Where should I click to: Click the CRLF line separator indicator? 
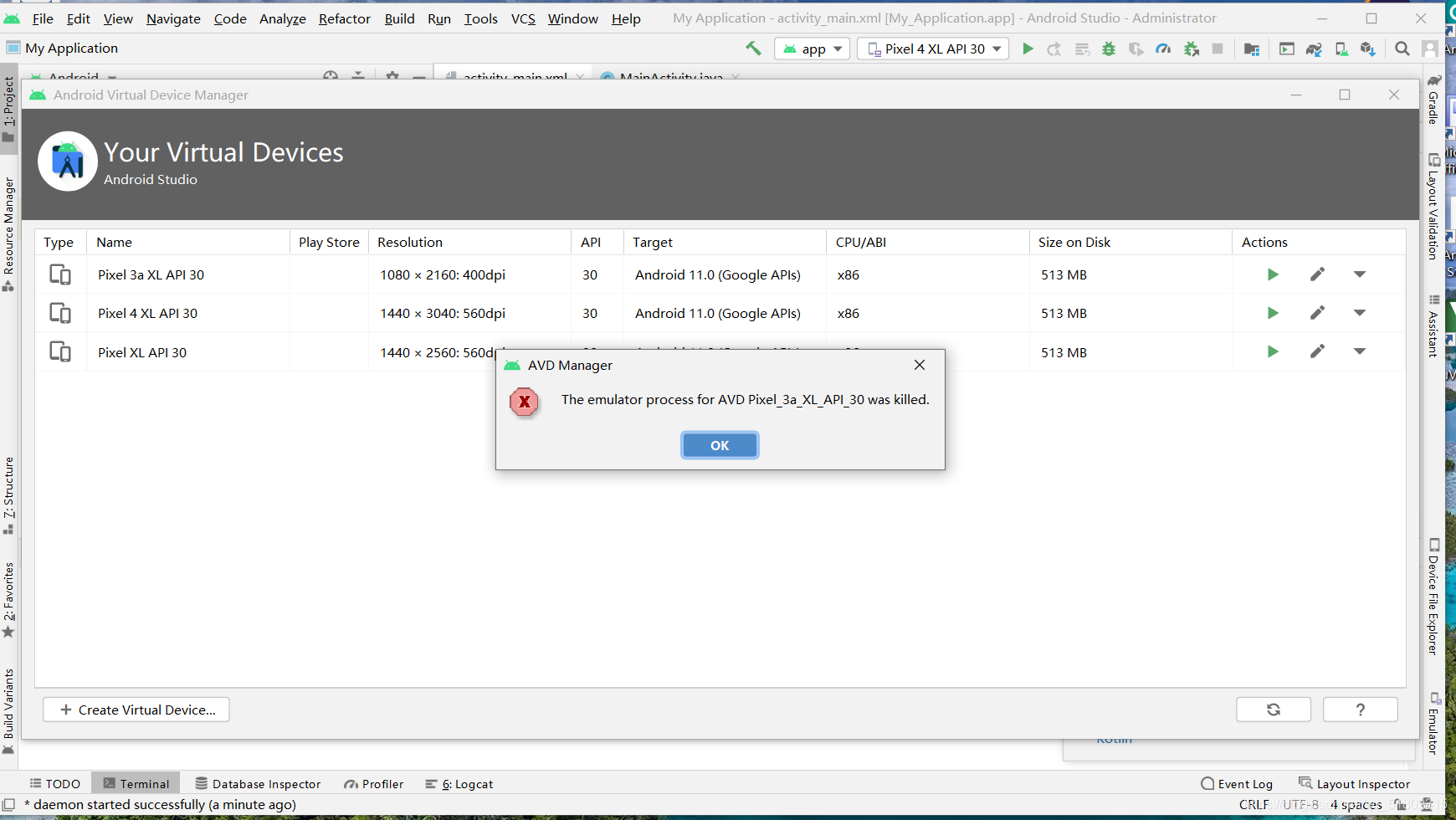point(1253,805)
